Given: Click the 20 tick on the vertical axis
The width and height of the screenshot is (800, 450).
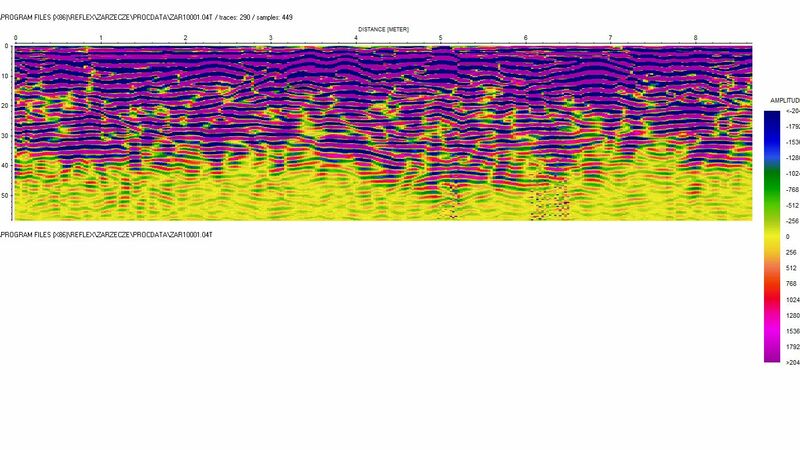Looking at the screenshot, I should point(6,105).
